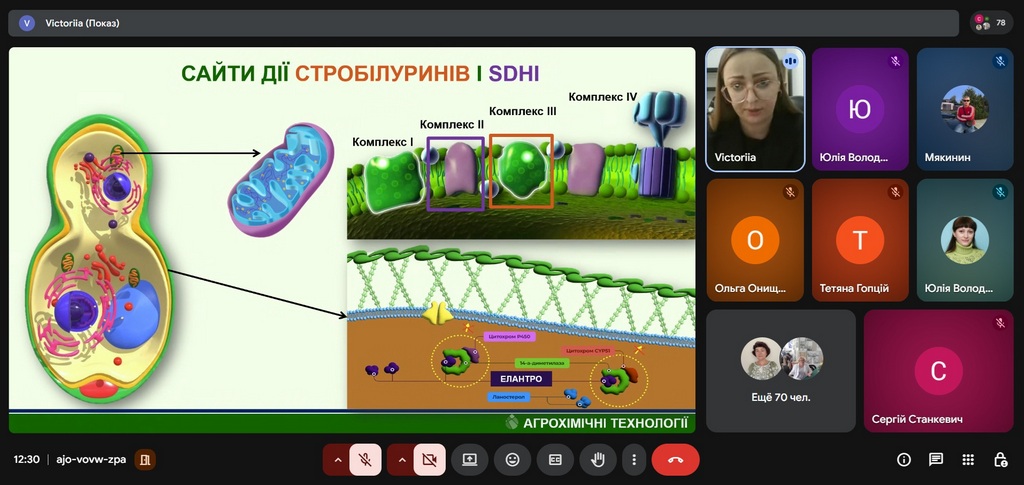Screen dimensions: 1024x485
Task: Toggle closed captions
Action: click(555, 460)
